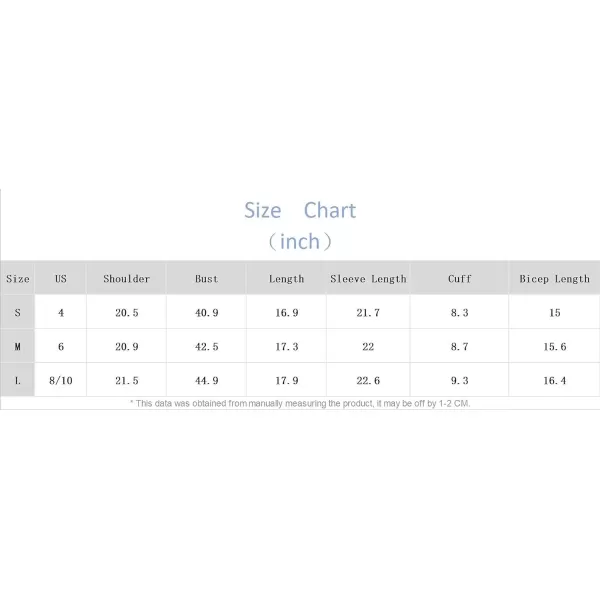Select the (inch) unit subtitle

[300, 242]
